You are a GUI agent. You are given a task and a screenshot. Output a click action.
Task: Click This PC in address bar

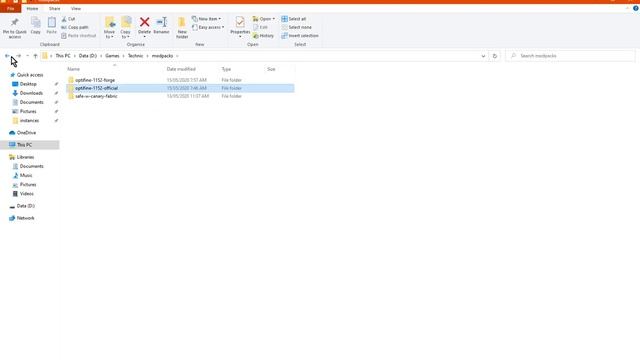63,56
